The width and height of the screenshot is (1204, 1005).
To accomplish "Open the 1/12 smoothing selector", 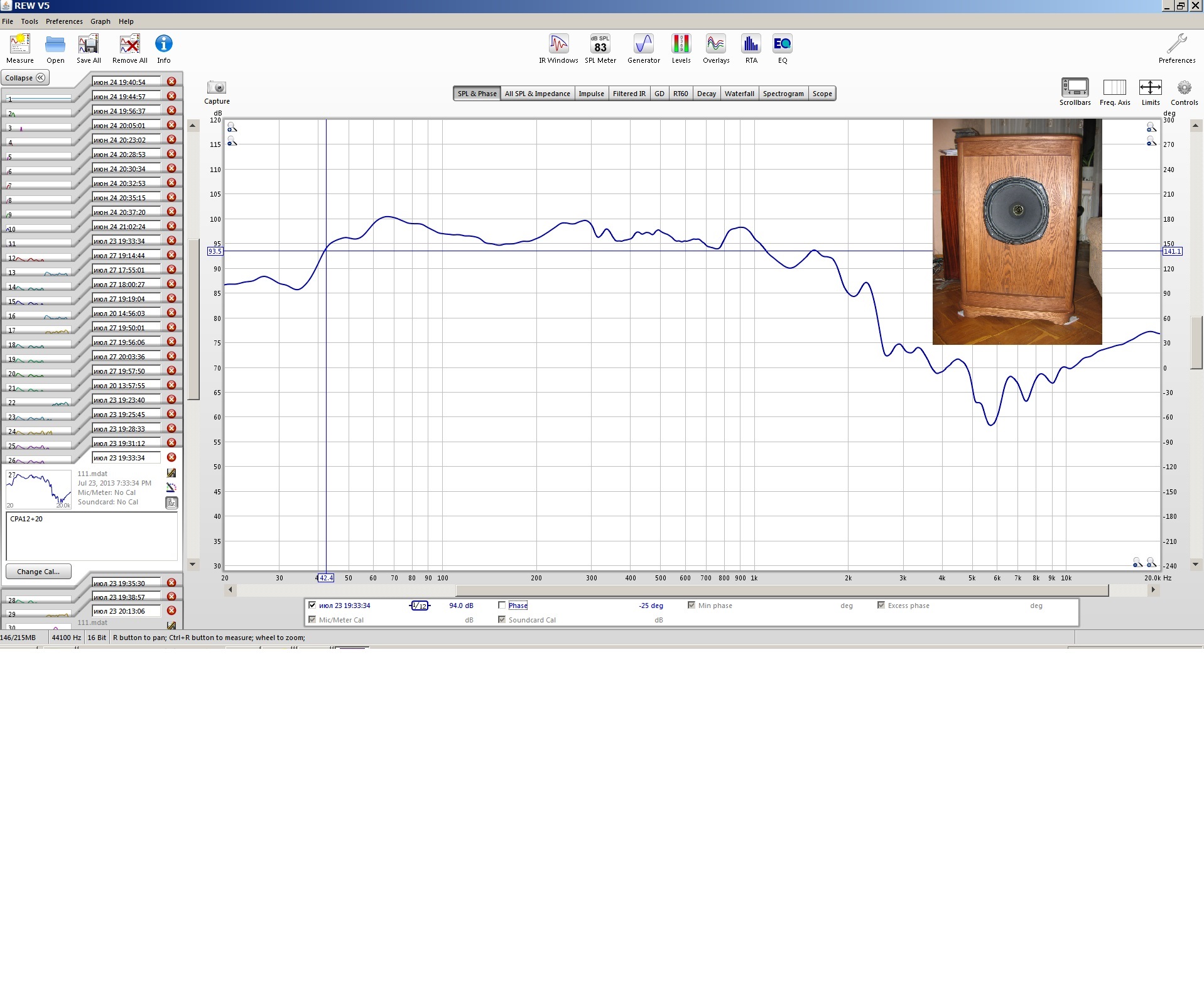I will pyautogui.click(x=420, y=606).
